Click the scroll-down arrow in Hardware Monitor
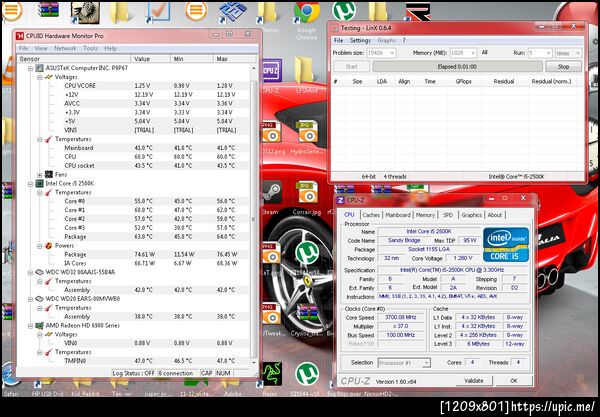 (x=253, y=362)
